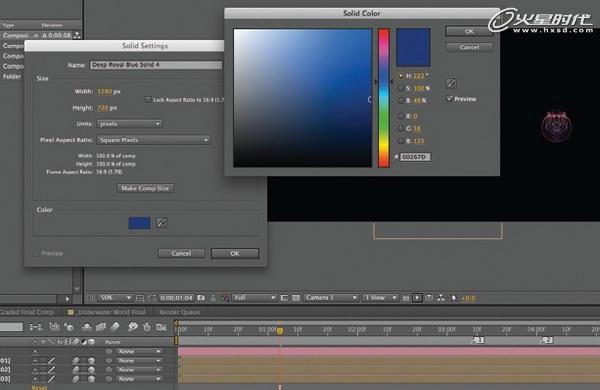Image resolution: width=600 pixels, height=390 pixels.
Task: Uncheck the Preview checkbox in Solid Color
Action: pos(450,99)
